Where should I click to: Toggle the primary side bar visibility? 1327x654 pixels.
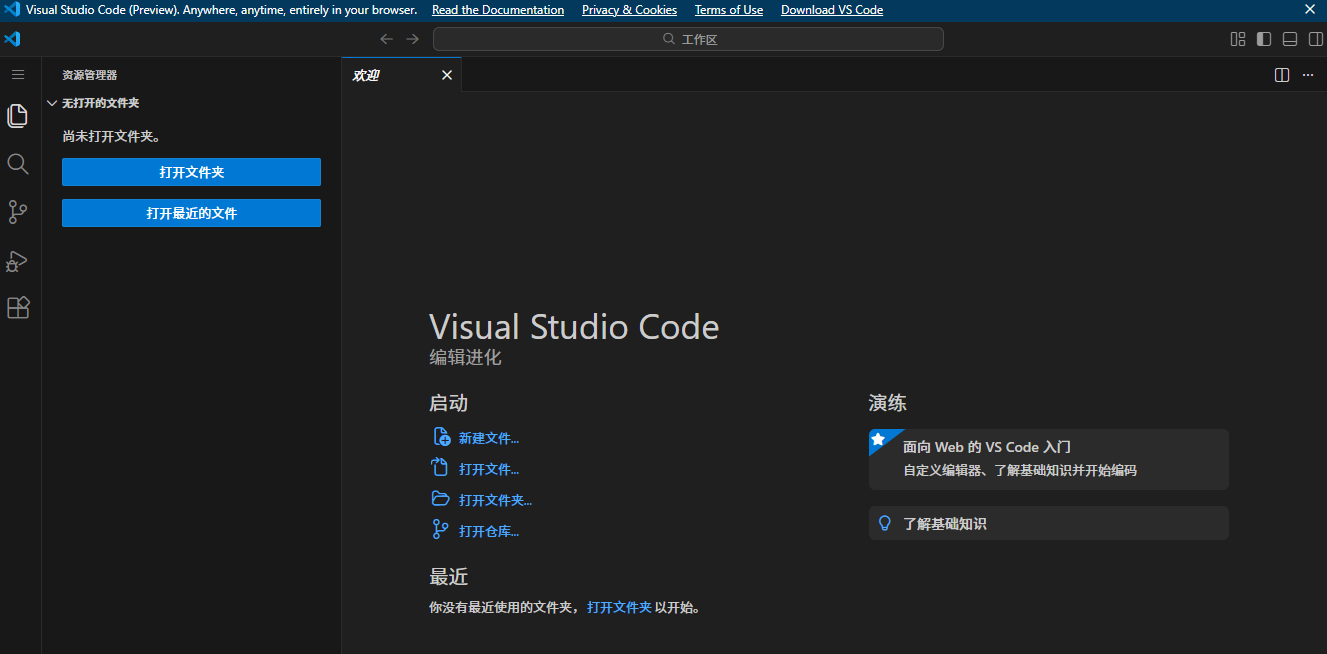pyautogui.click(x=1264, y=39)
